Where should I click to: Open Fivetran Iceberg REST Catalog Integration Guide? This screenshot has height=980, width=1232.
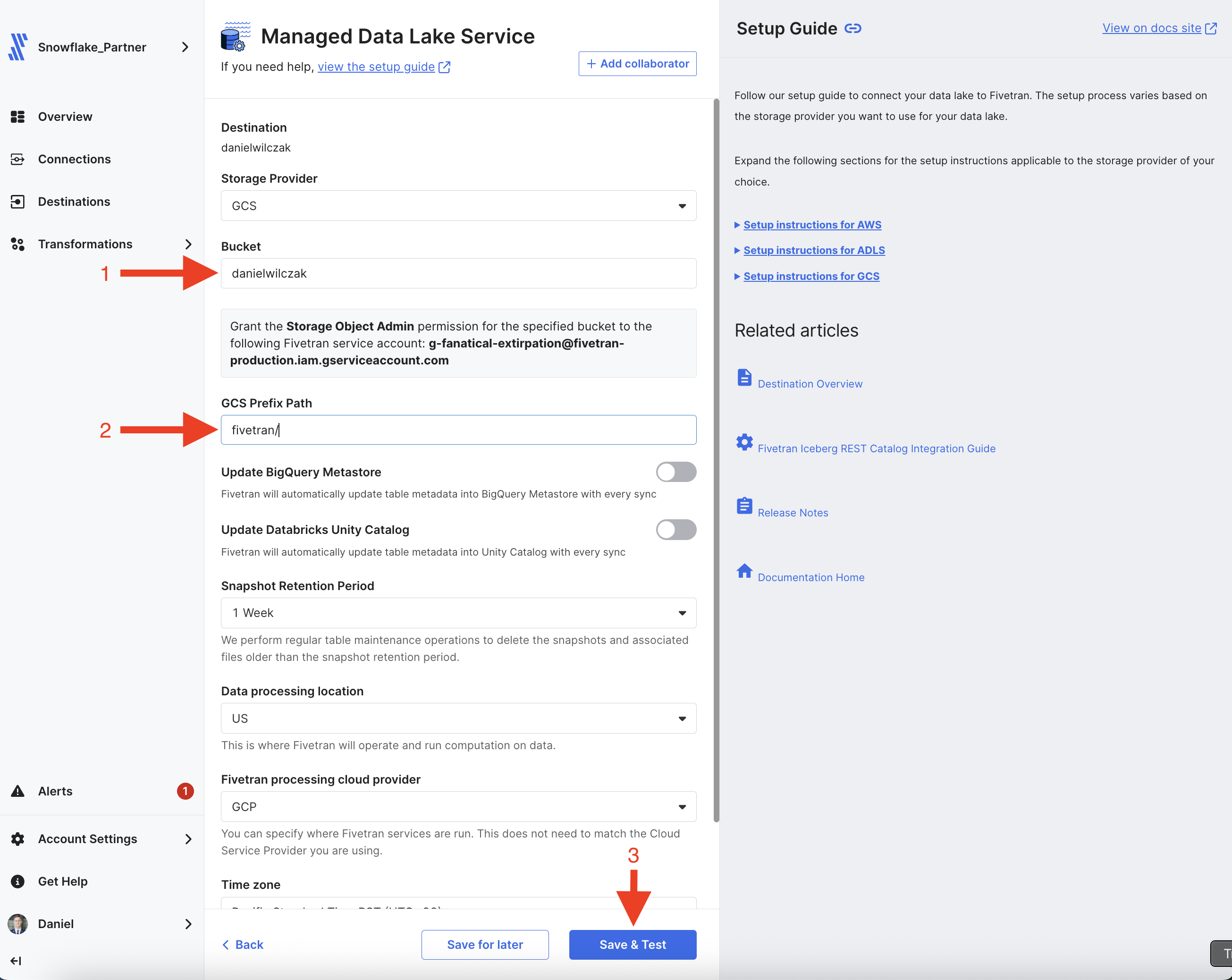pyautogui.click(x=876, y=448)
